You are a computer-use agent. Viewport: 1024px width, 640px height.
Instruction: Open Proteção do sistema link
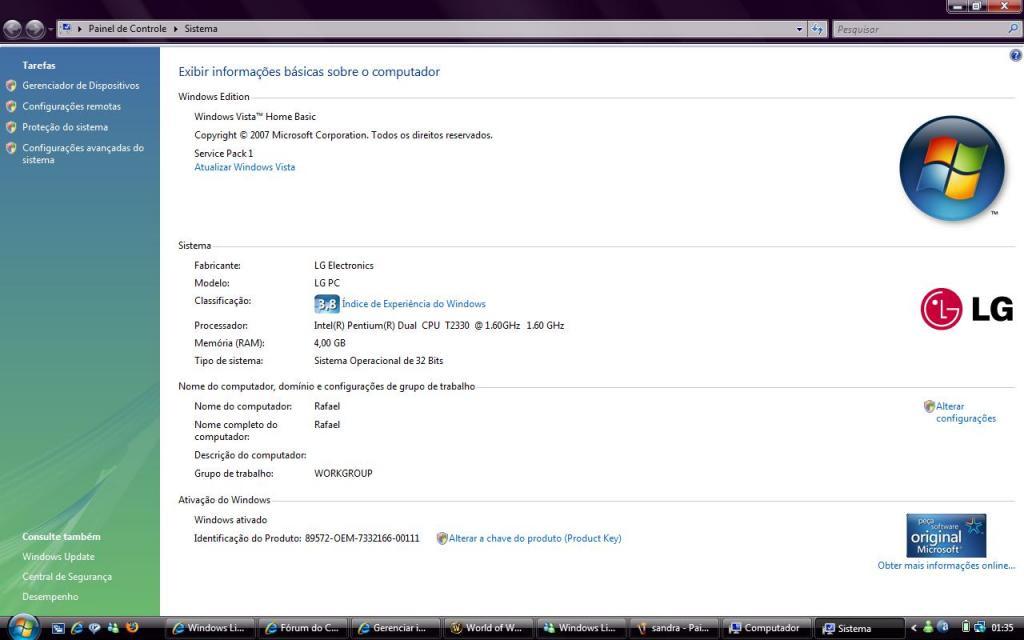65,127
